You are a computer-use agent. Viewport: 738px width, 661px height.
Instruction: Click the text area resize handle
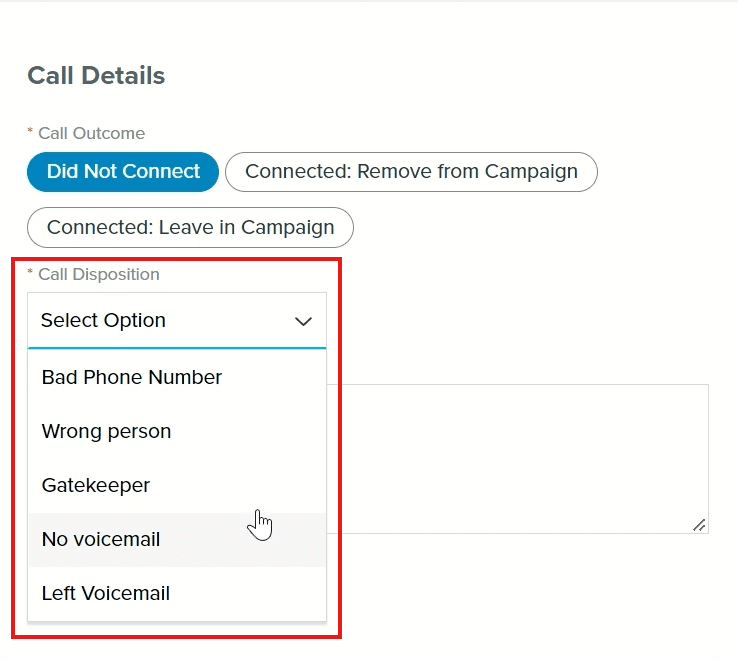coord(699,524)
